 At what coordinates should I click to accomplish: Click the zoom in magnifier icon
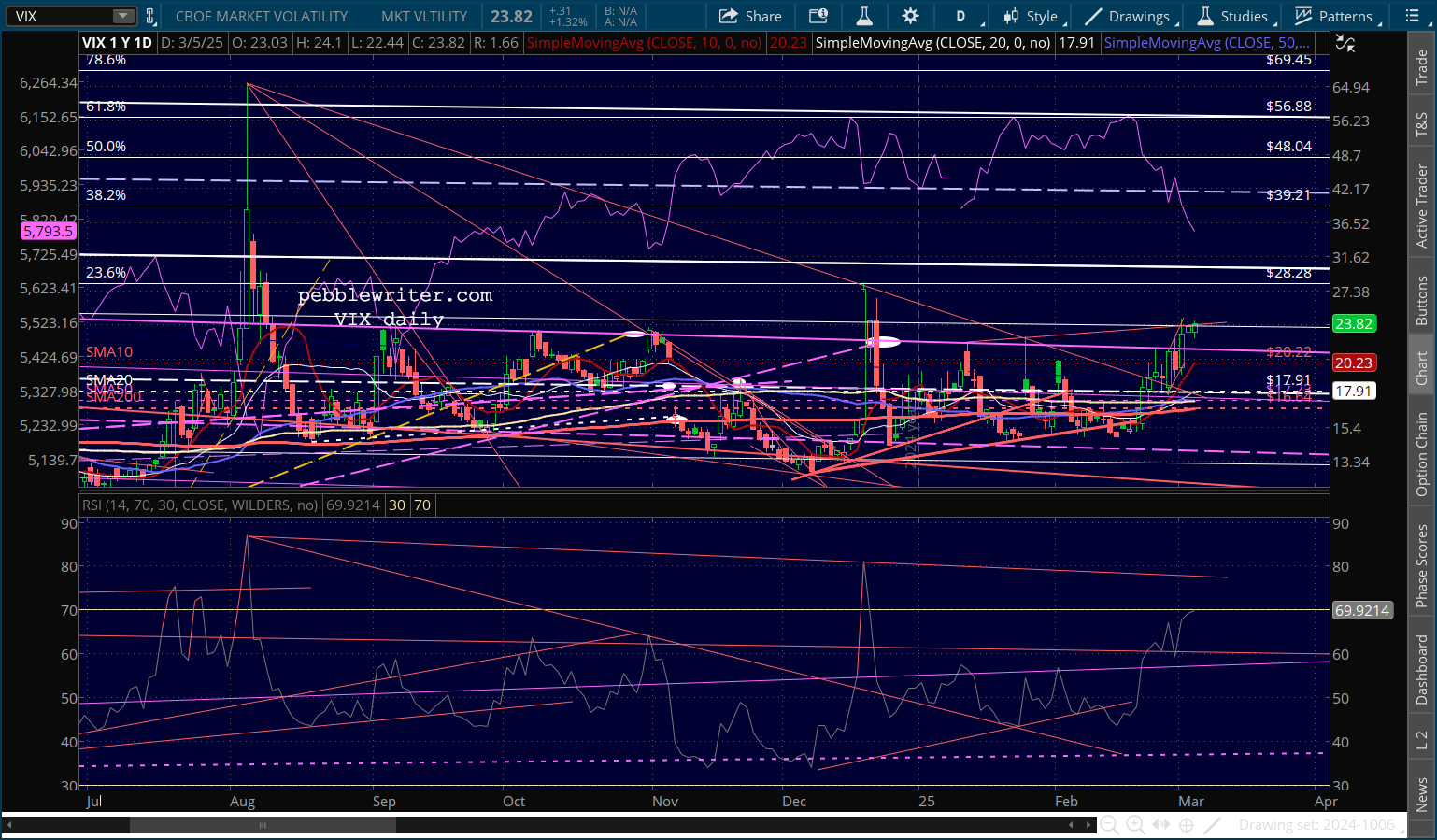point(1135,824)
